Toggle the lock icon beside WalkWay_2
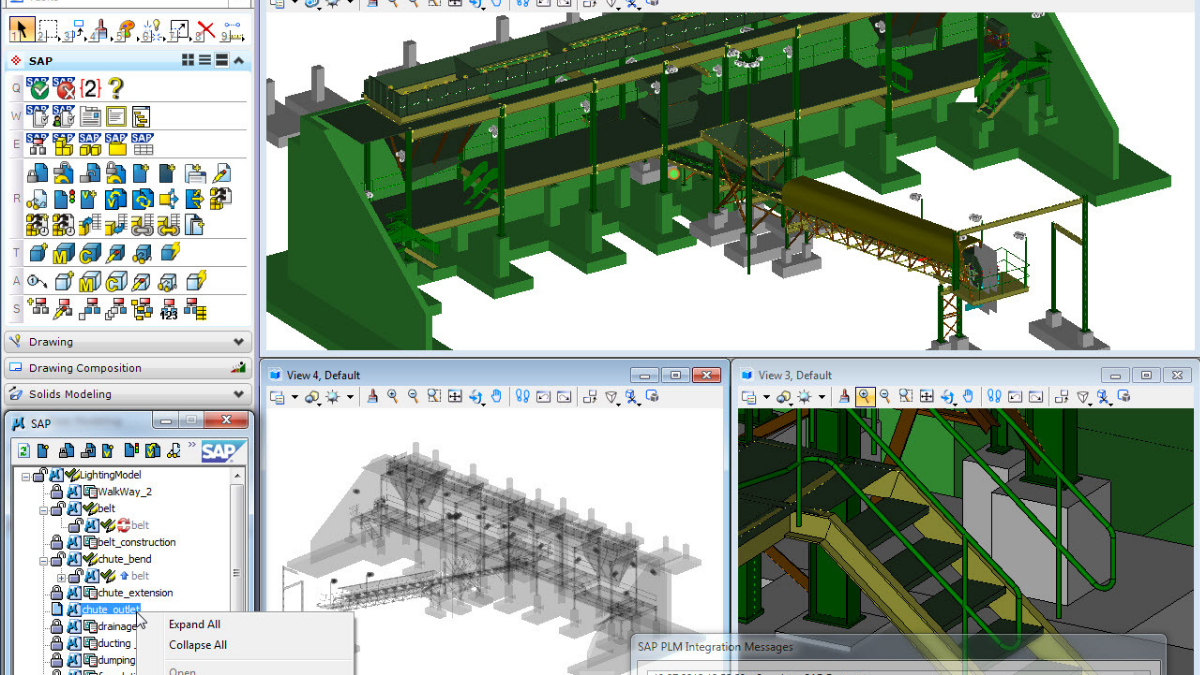Viewport: 1200px width, 675px height. tap(56, 491)
